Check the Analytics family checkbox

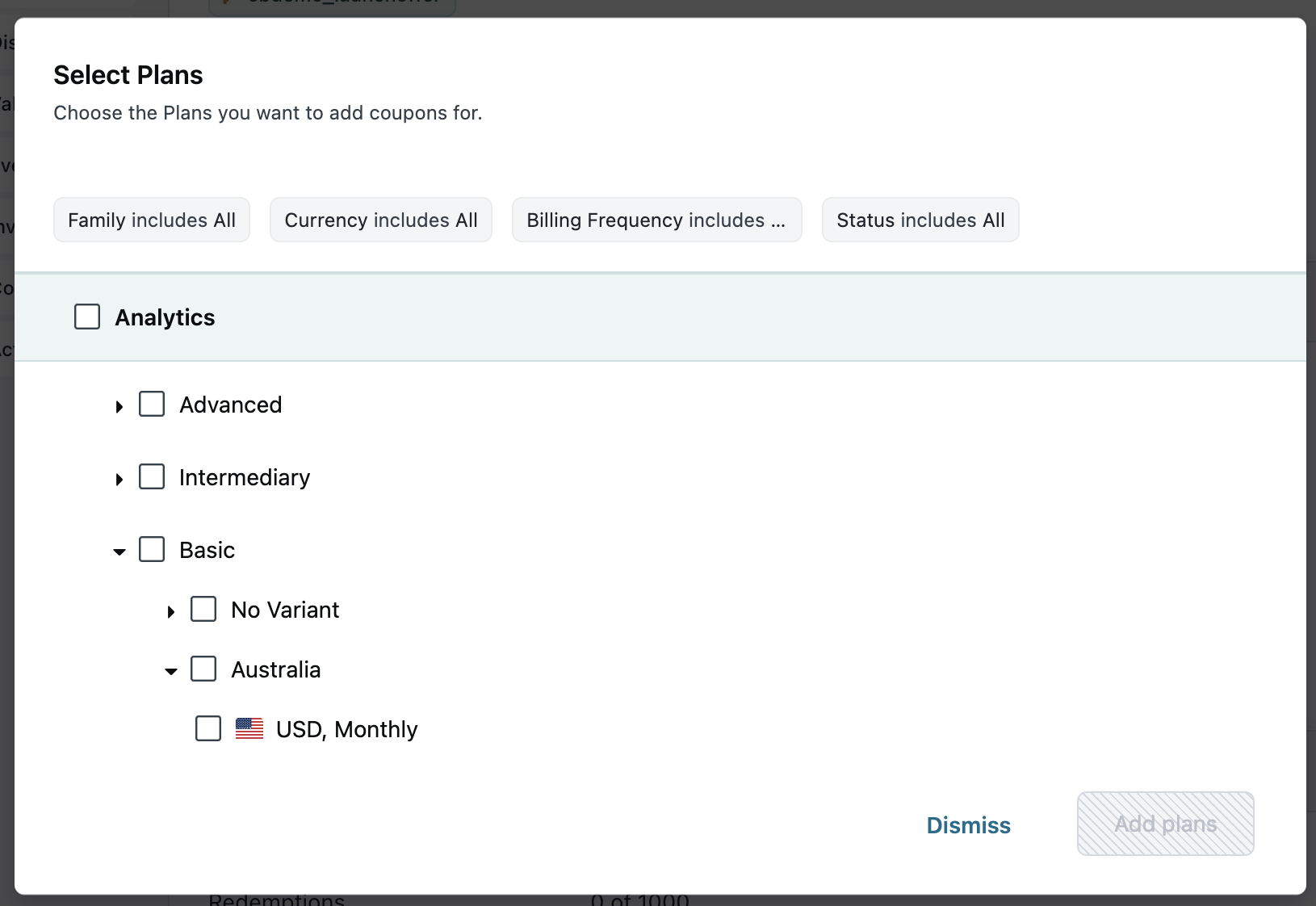point(87,317)
